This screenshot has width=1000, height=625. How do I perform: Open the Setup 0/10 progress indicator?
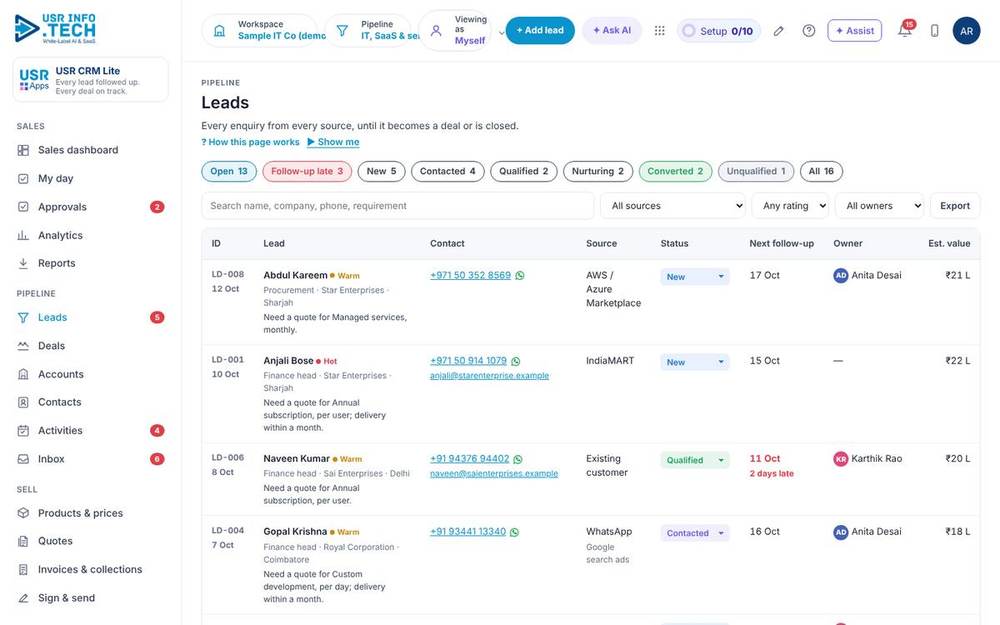tap(719, 31)
